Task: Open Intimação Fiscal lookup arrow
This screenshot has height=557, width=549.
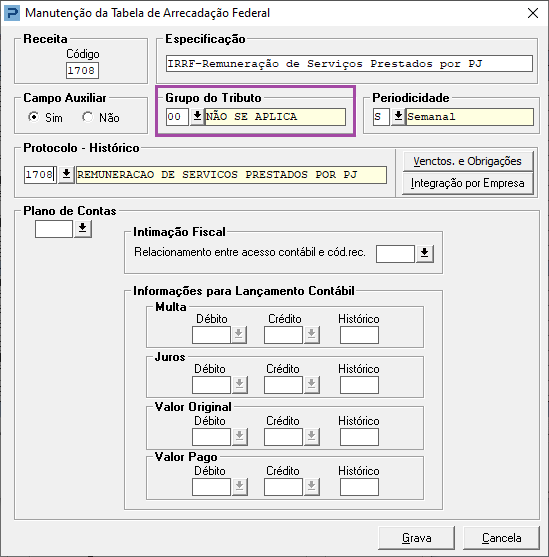Action: [425, 254]
